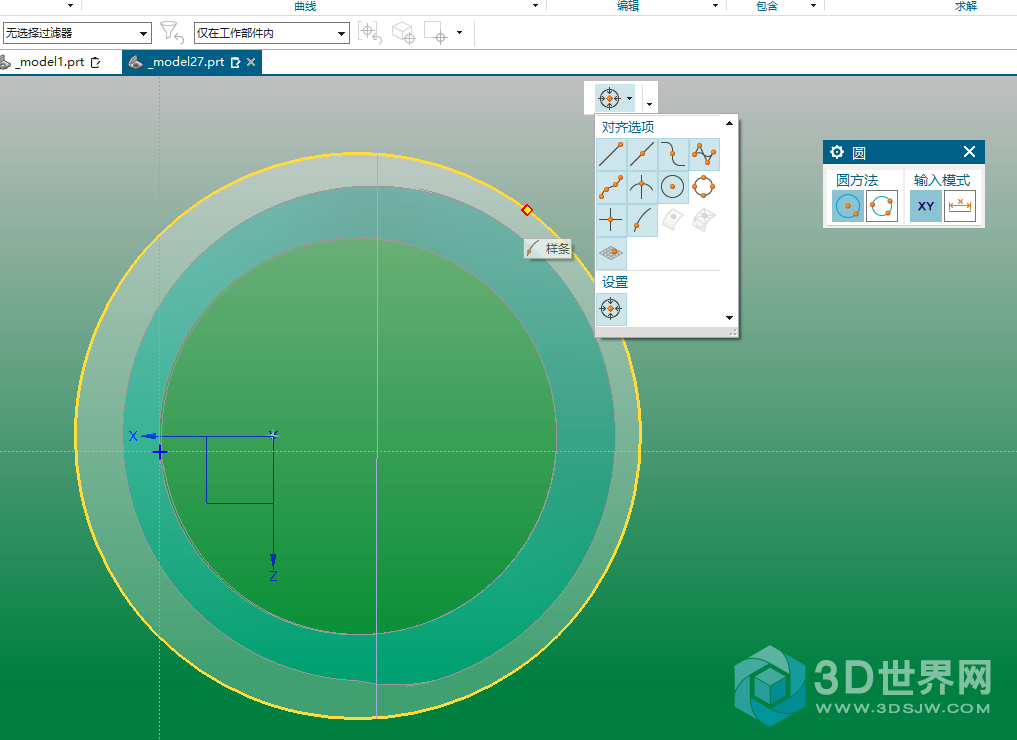Toggle Intersection snap option

pos(642,187)
